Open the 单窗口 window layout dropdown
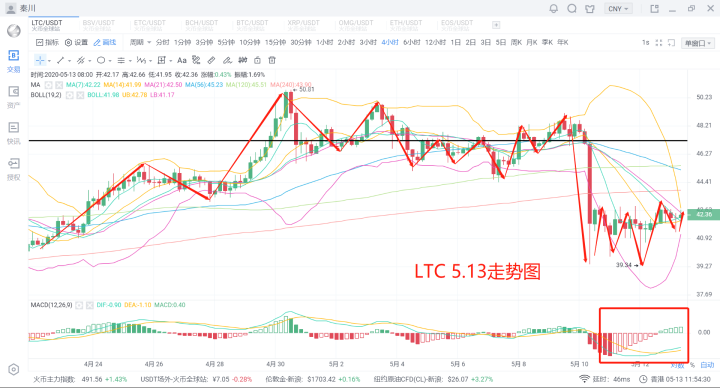This screenshot has width=720, height=388. tap(698, 43)
